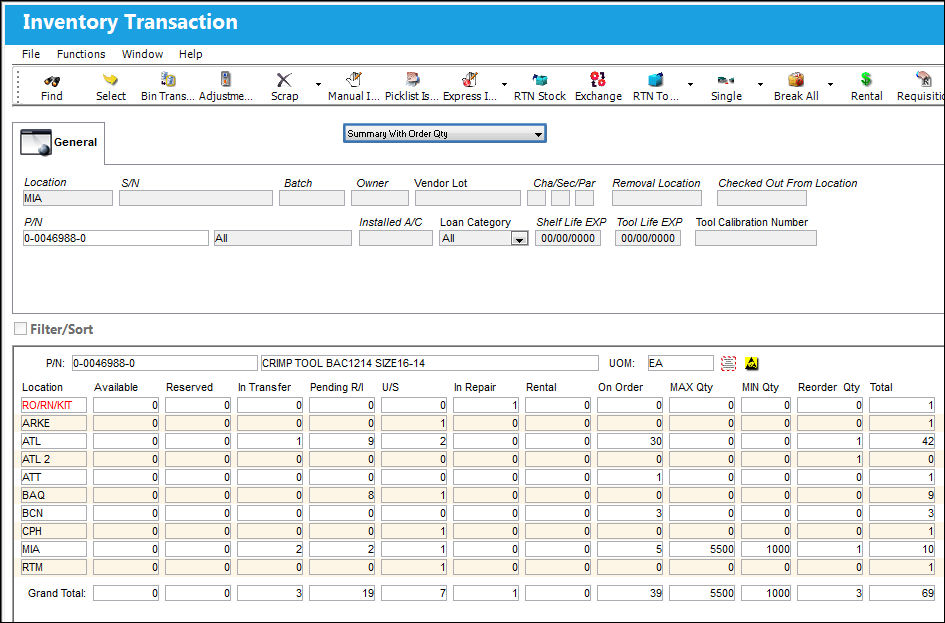Click the Removal Location field
Screen dimensions: 945x623
pos(657,198)
